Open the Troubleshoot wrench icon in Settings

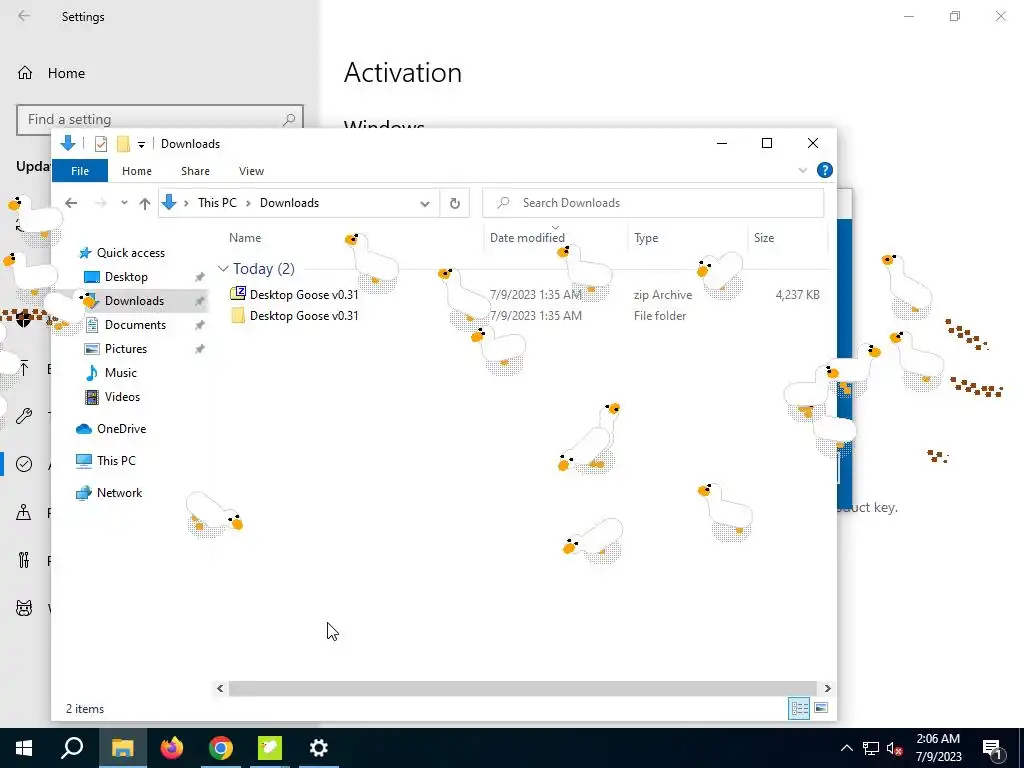[x=24, y=416]
